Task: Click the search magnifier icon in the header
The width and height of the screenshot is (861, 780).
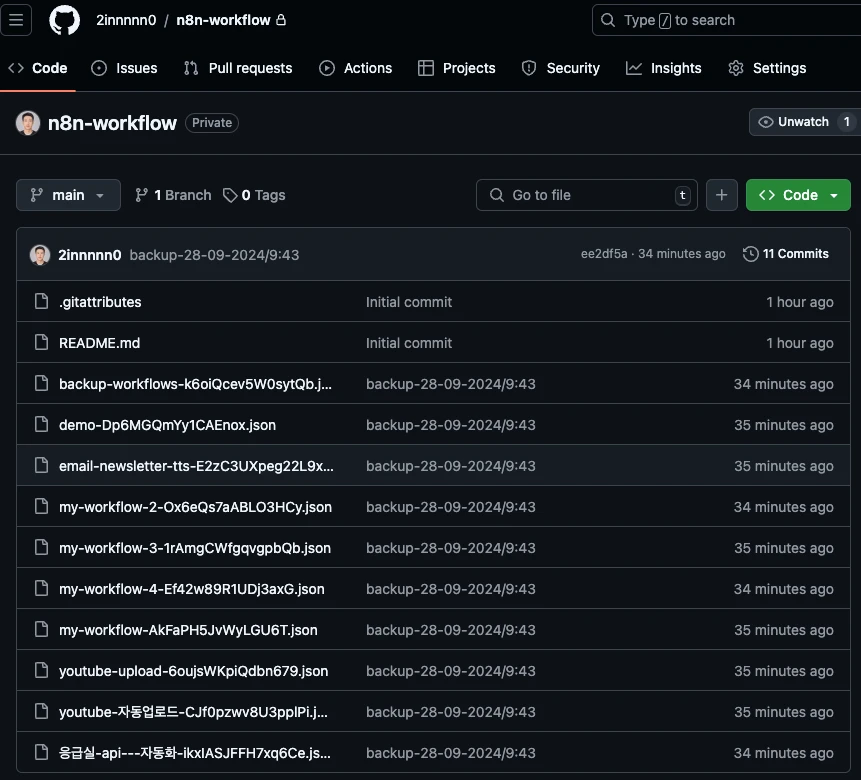Action: click(608, 20)
